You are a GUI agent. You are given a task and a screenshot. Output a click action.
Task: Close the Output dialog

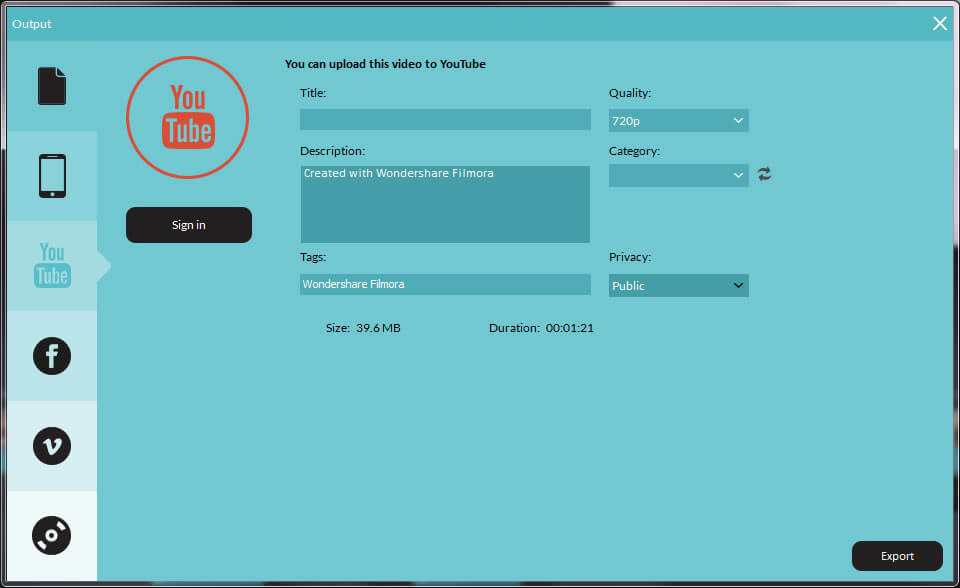click(x=940, y=23)
